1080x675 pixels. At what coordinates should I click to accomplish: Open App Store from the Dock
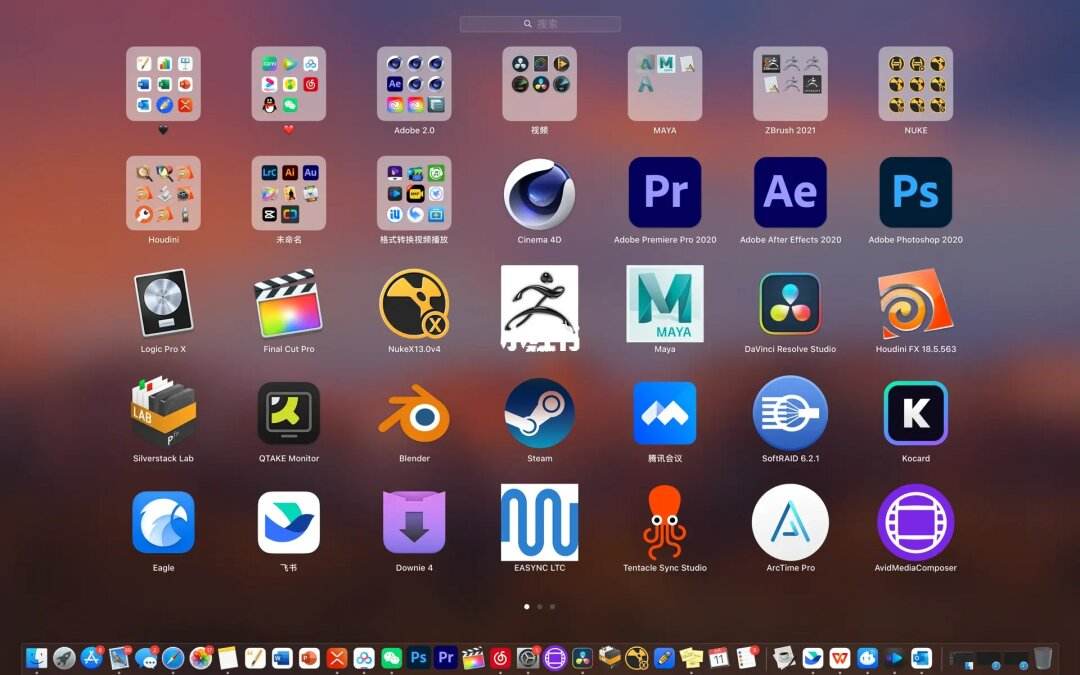[91, 658]
